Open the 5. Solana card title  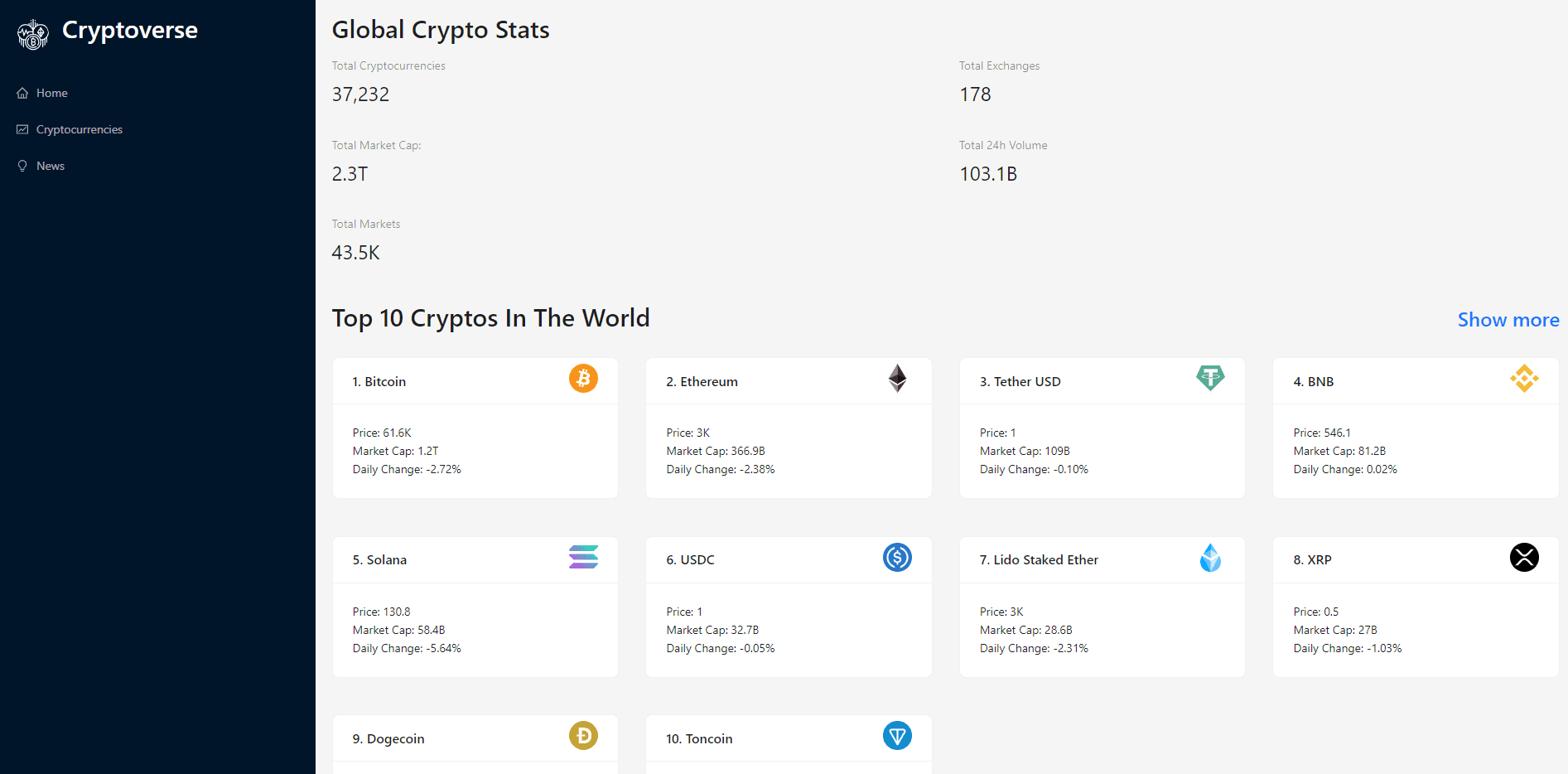[x=379, y=560]
